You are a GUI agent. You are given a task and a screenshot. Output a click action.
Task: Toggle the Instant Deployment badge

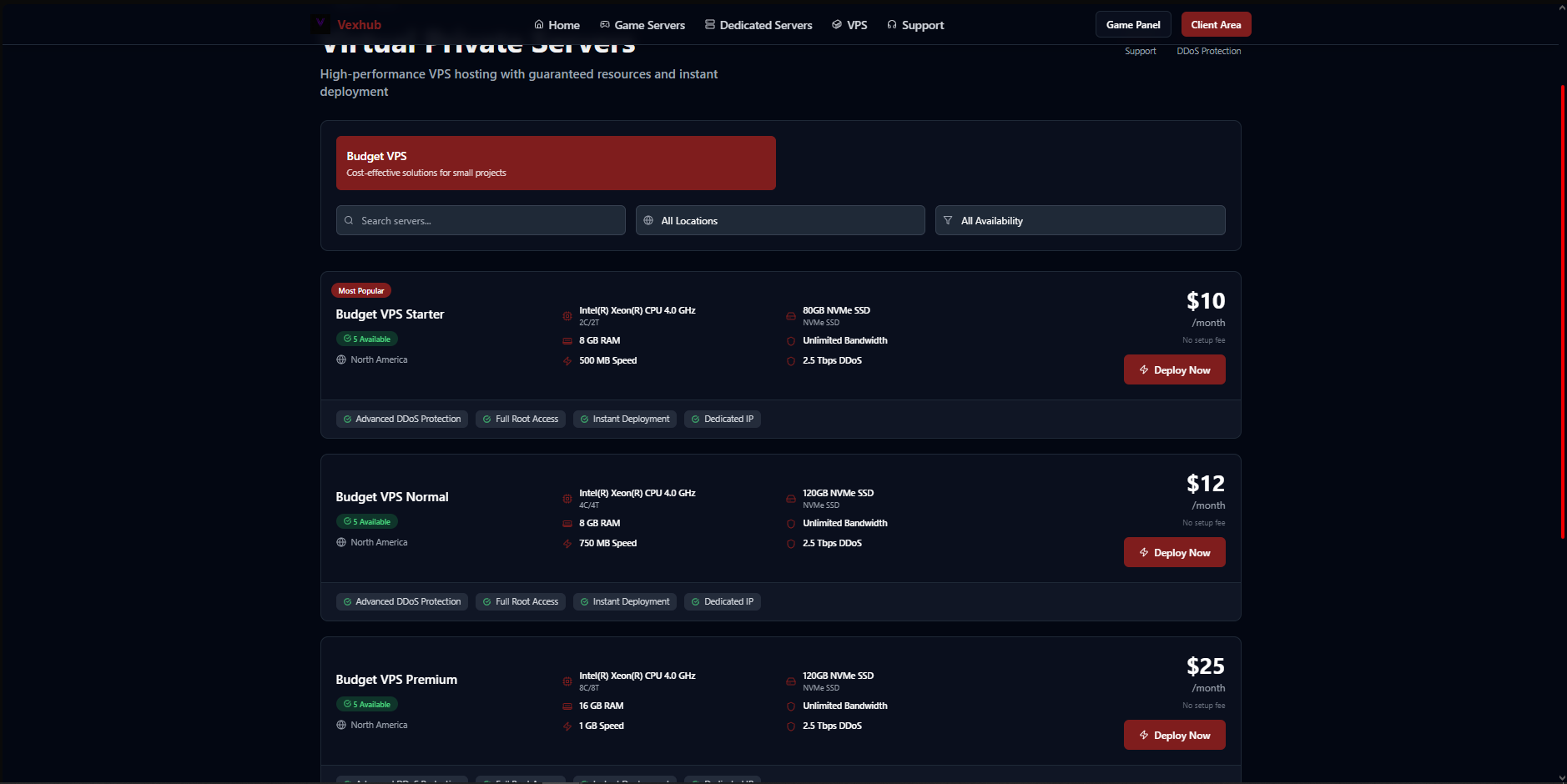tap(624, 419)
